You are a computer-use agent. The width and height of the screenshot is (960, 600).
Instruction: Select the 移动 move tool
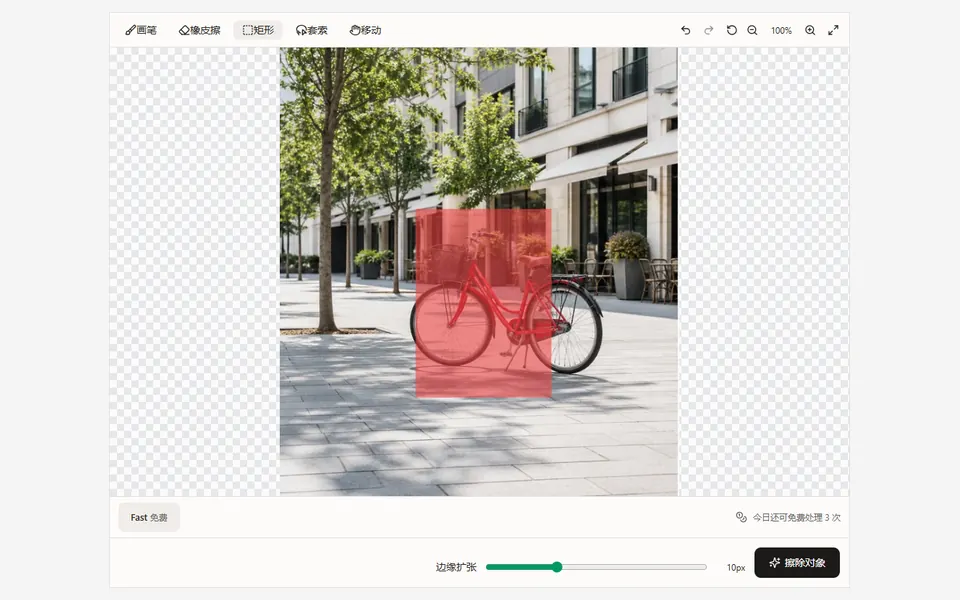[366, 30]
